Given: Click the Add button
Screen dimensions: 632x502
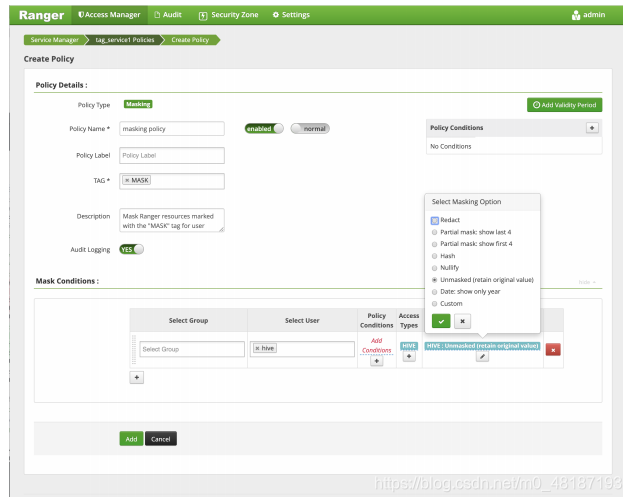Looking at the screenshot, I should click(x=131, y=439).
